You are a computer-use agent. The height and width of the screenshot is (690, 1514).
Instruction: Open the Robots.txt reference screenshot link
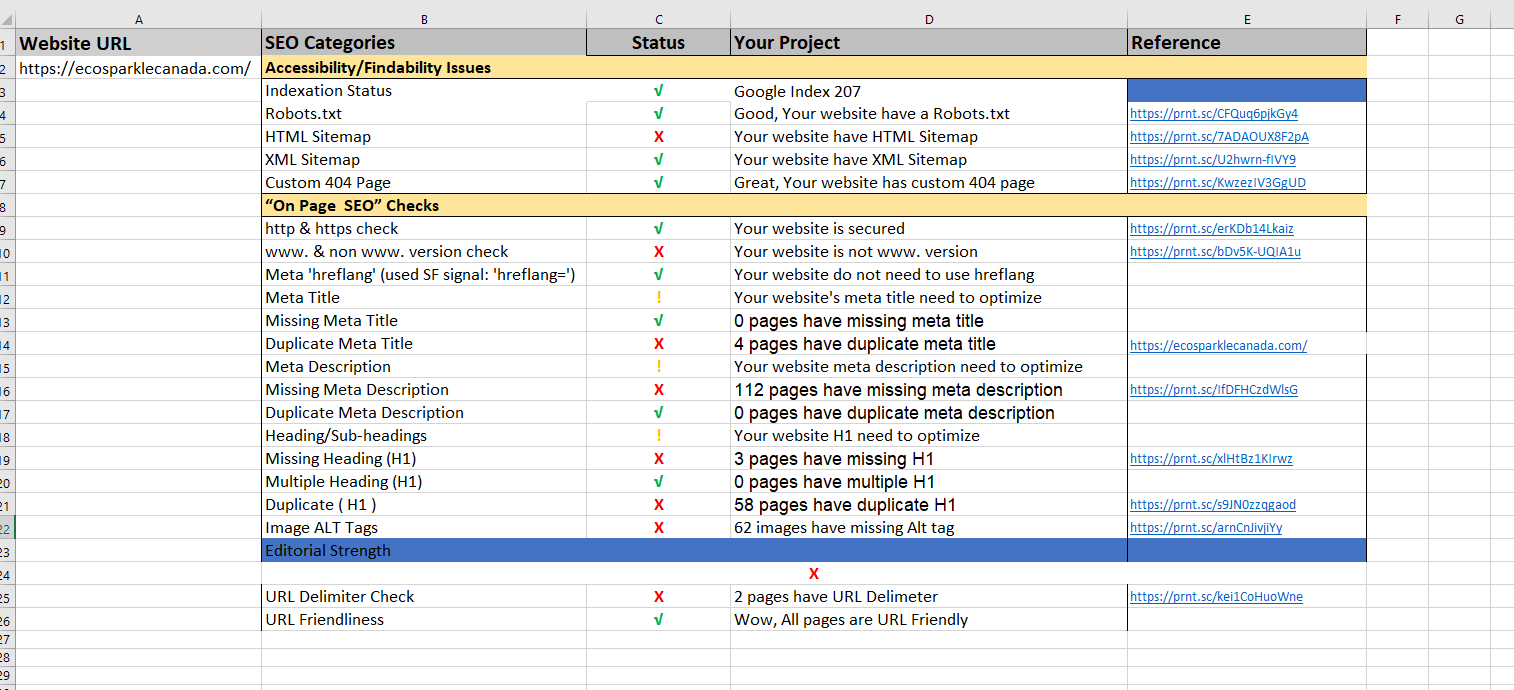pos(1213,114)
